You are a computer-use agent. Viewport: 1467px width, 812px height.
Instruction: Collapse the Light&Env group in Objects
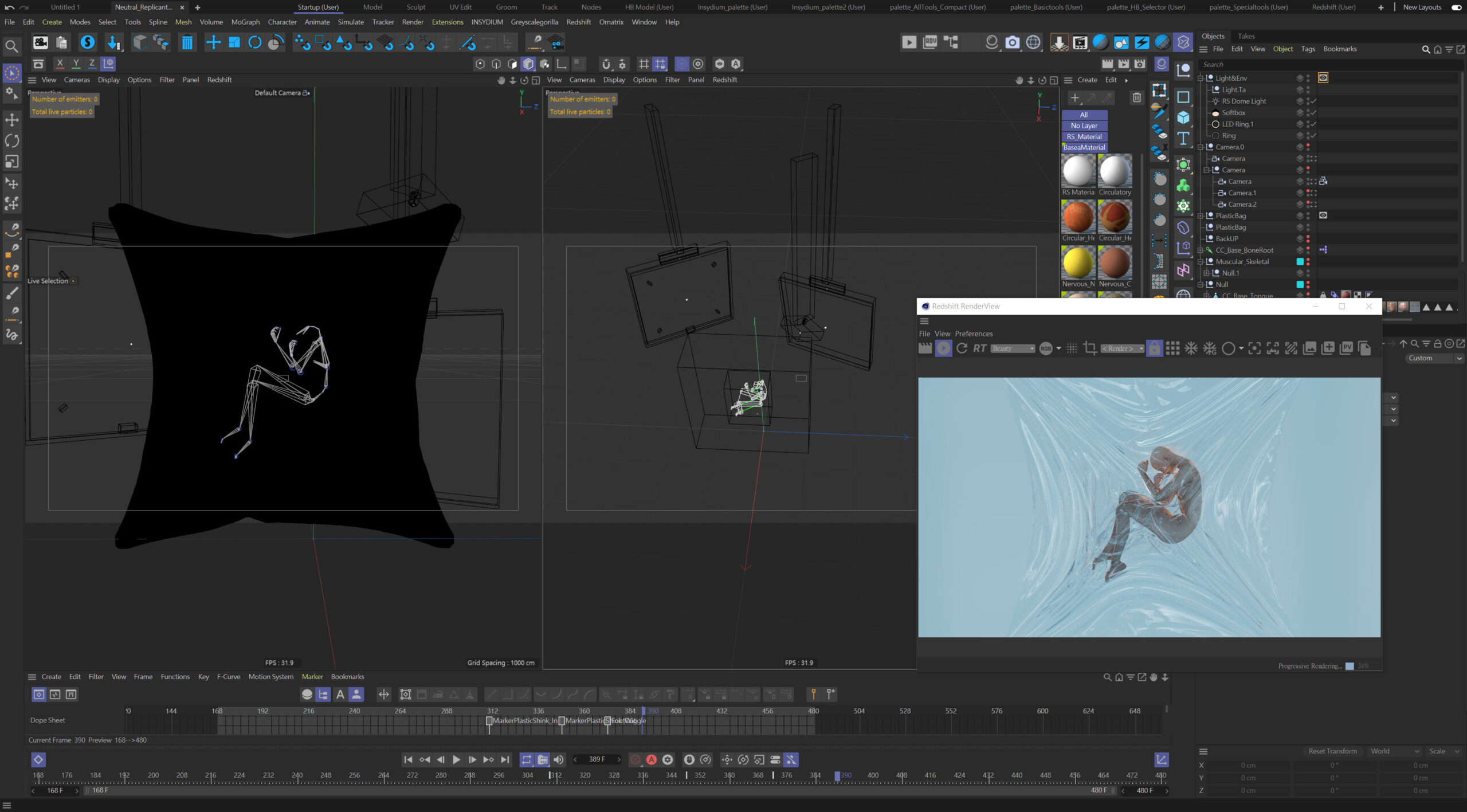tap(1201, 79)
